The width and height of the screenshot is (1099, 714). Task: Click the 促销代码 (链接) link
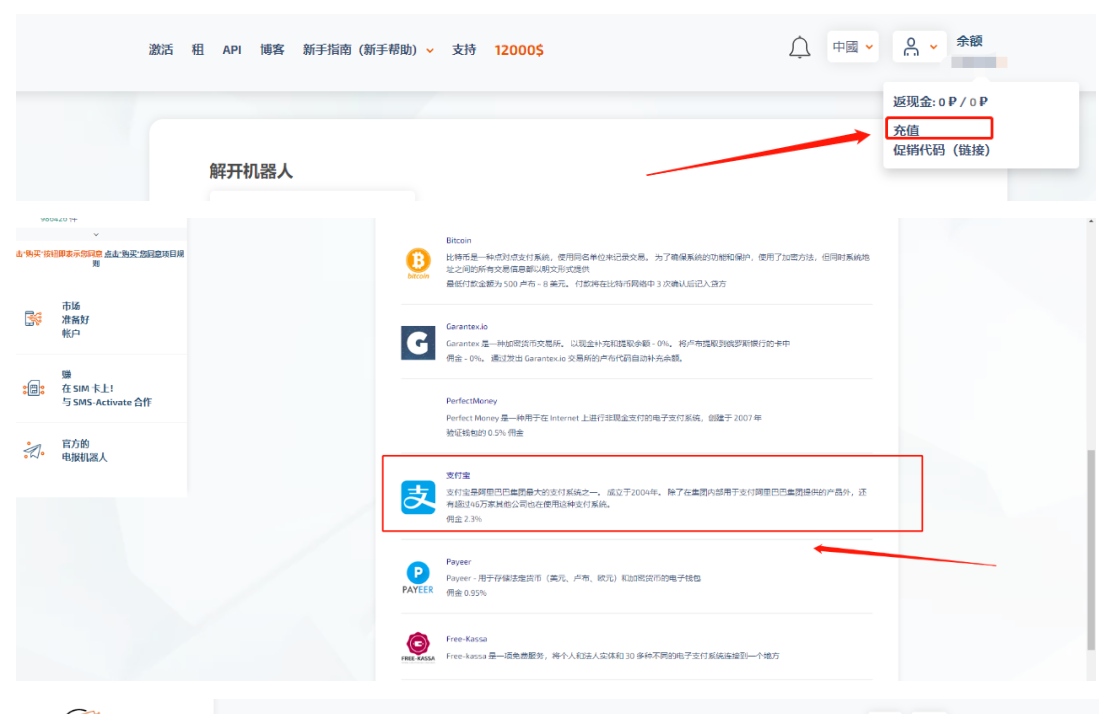click(x=941, y=150)
